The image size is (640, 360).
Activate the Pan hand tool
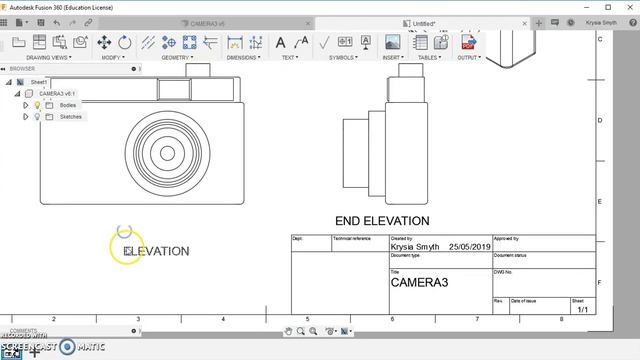[x=289, y=331]
